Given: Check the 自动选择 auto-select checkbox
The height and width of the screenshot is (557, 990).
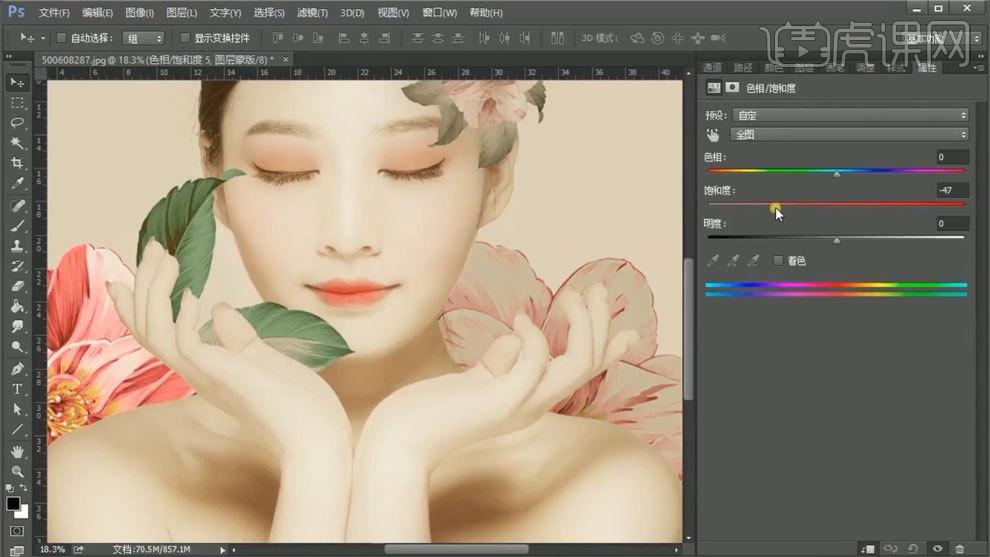Looking at the screenshot, I should coord(61,38).
